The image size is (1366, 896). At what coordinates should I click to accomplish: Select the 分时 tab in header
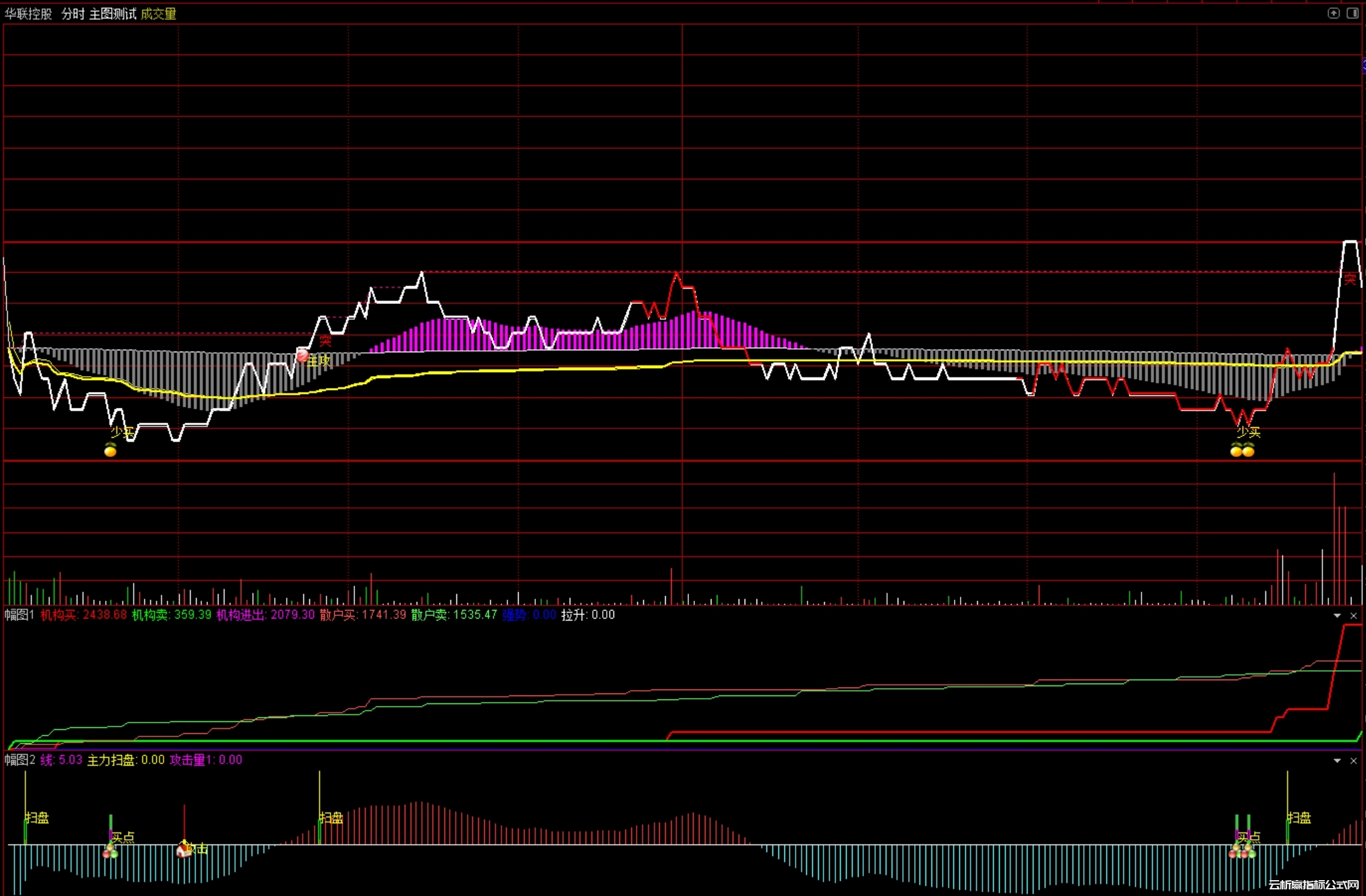point(73,14)
